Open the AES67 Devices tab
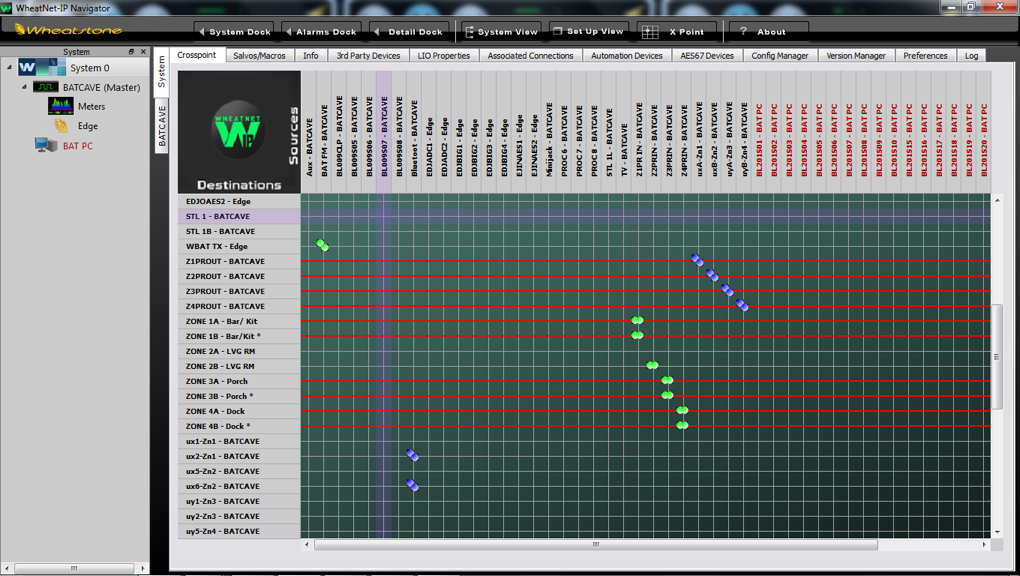Viewport: 1020px width, 576px height. tap(706, 55)
